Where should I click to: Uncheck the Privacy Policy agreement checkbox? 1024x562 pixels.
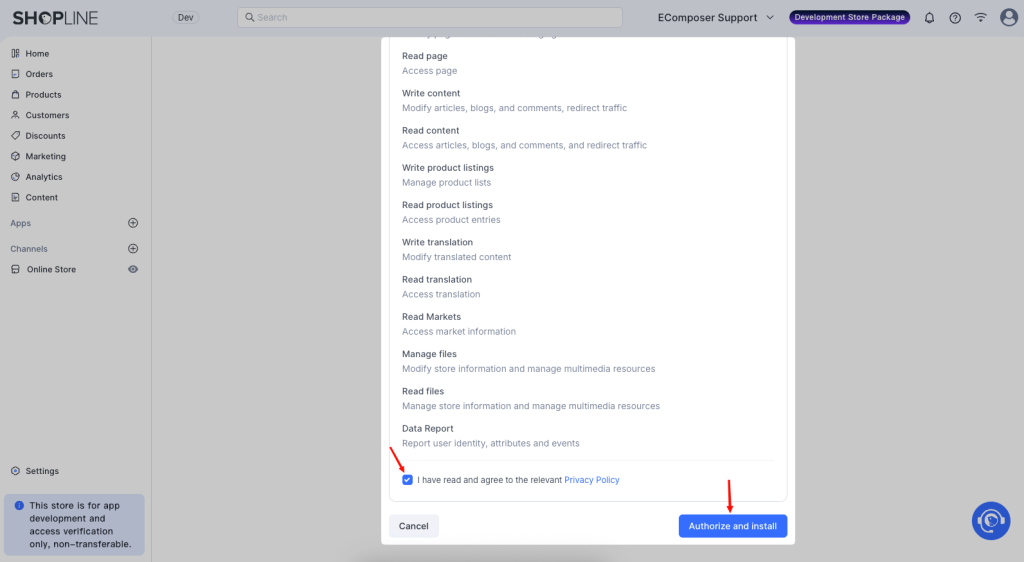tap(407, 480)
